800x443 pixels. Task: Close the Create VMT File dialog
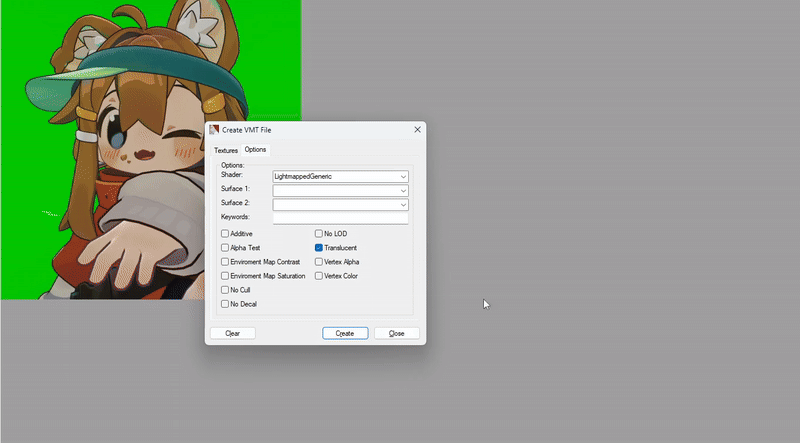pos(417,130)
